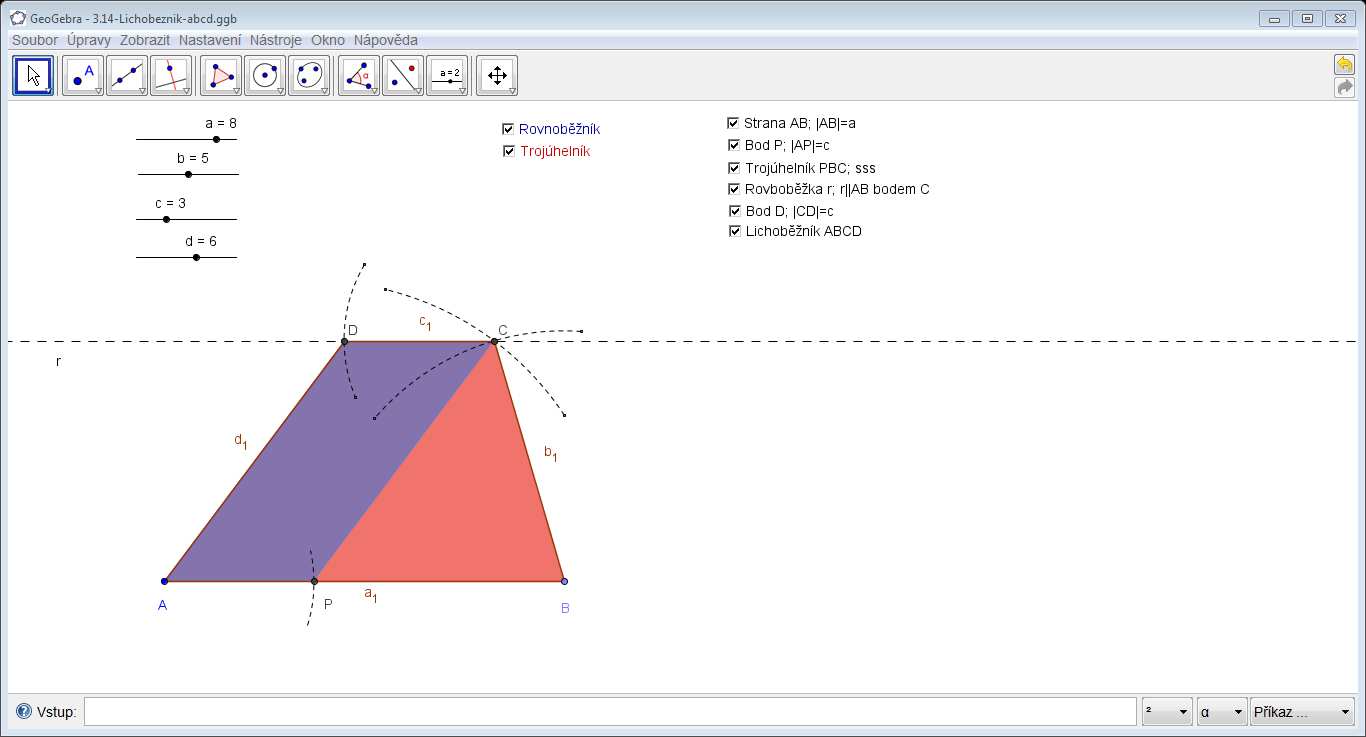Viewport: 1366px width, 737px height.
Task: Click the d = 6 slider handle
Action: click(x=196, y=257)
